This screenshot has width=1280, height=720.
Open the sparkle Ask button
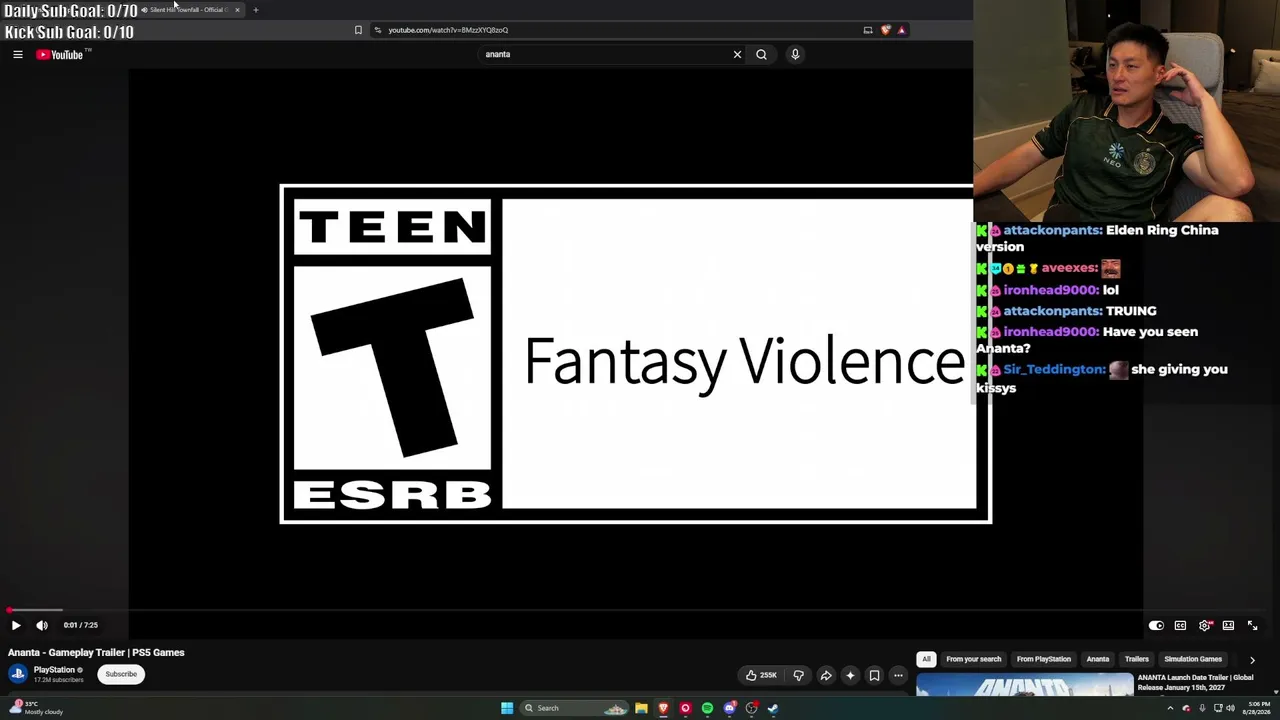(x=850, y=675)
